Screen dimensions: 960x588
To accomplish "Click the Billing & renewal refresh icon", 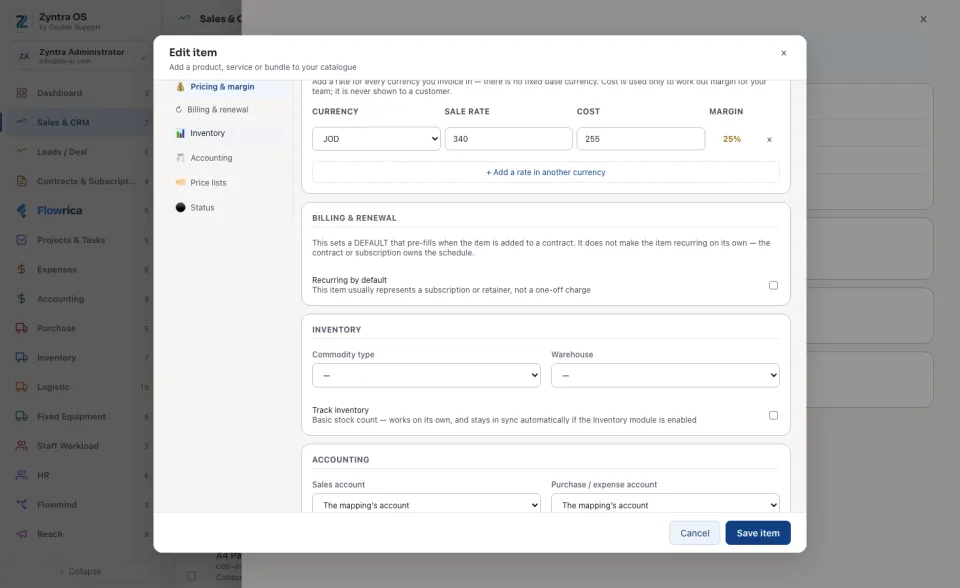I will coord(179,110).
